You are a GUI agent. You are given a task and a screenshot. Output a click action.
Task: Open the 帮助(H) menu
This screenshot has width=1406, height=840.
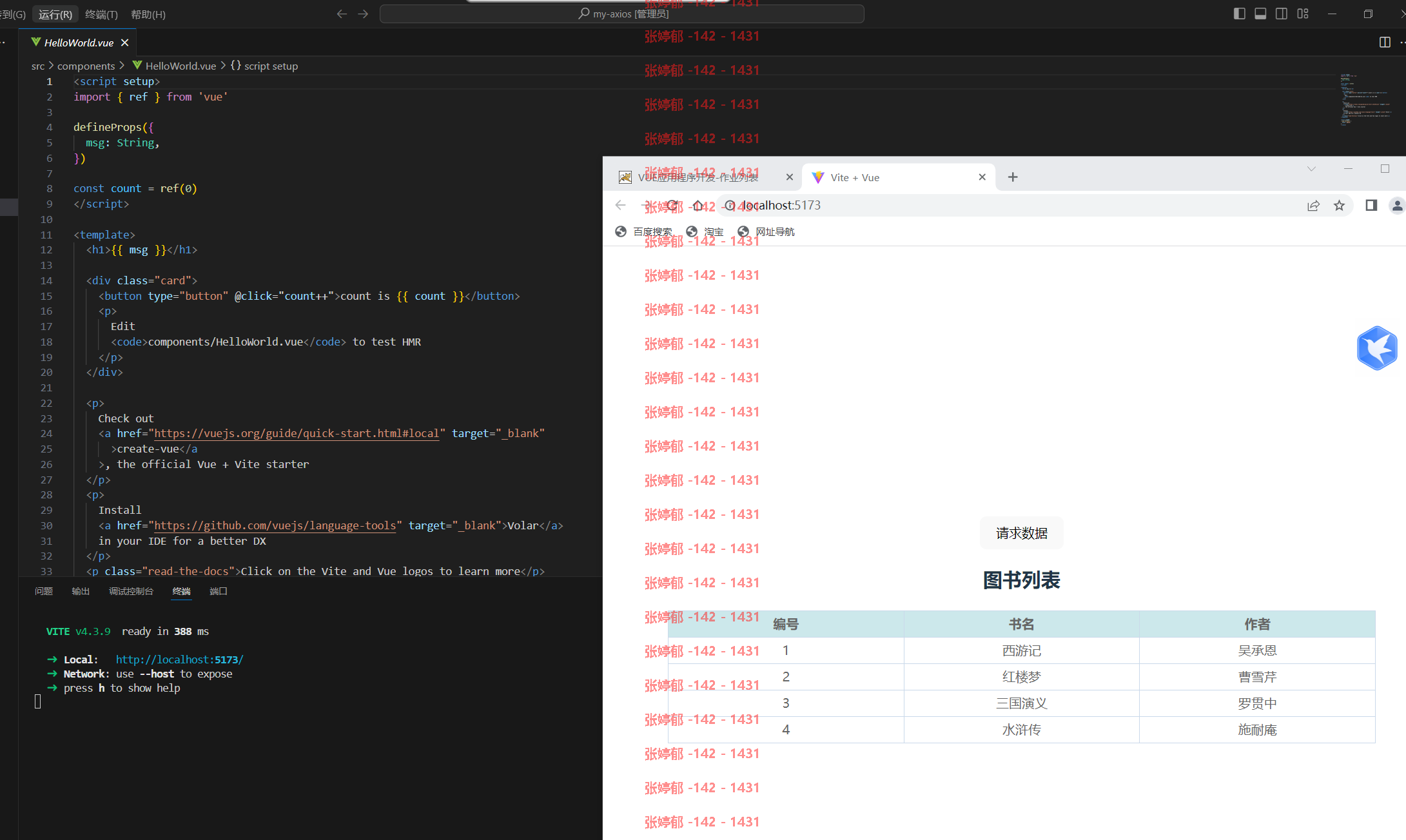[148, 14]
